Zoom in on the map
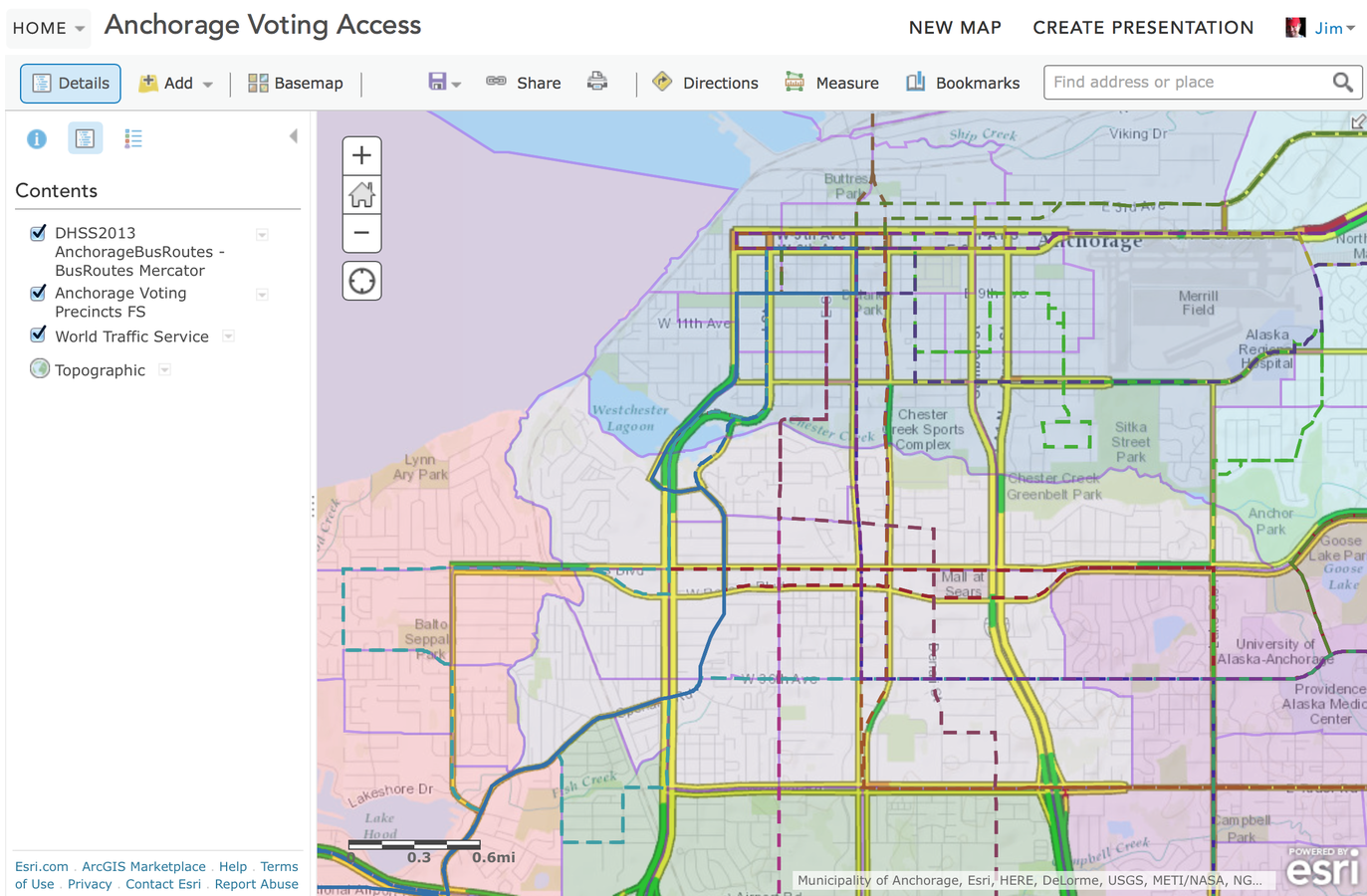 362,155
